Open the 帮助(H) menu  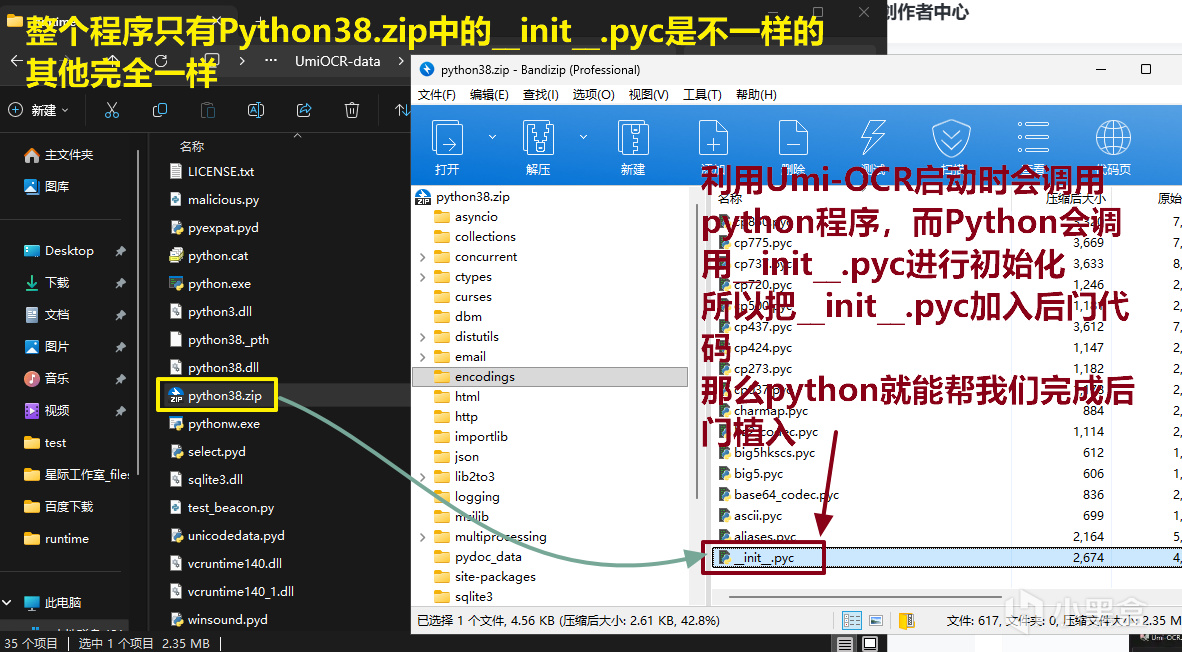pyautogui.click(x=756, y=94)
